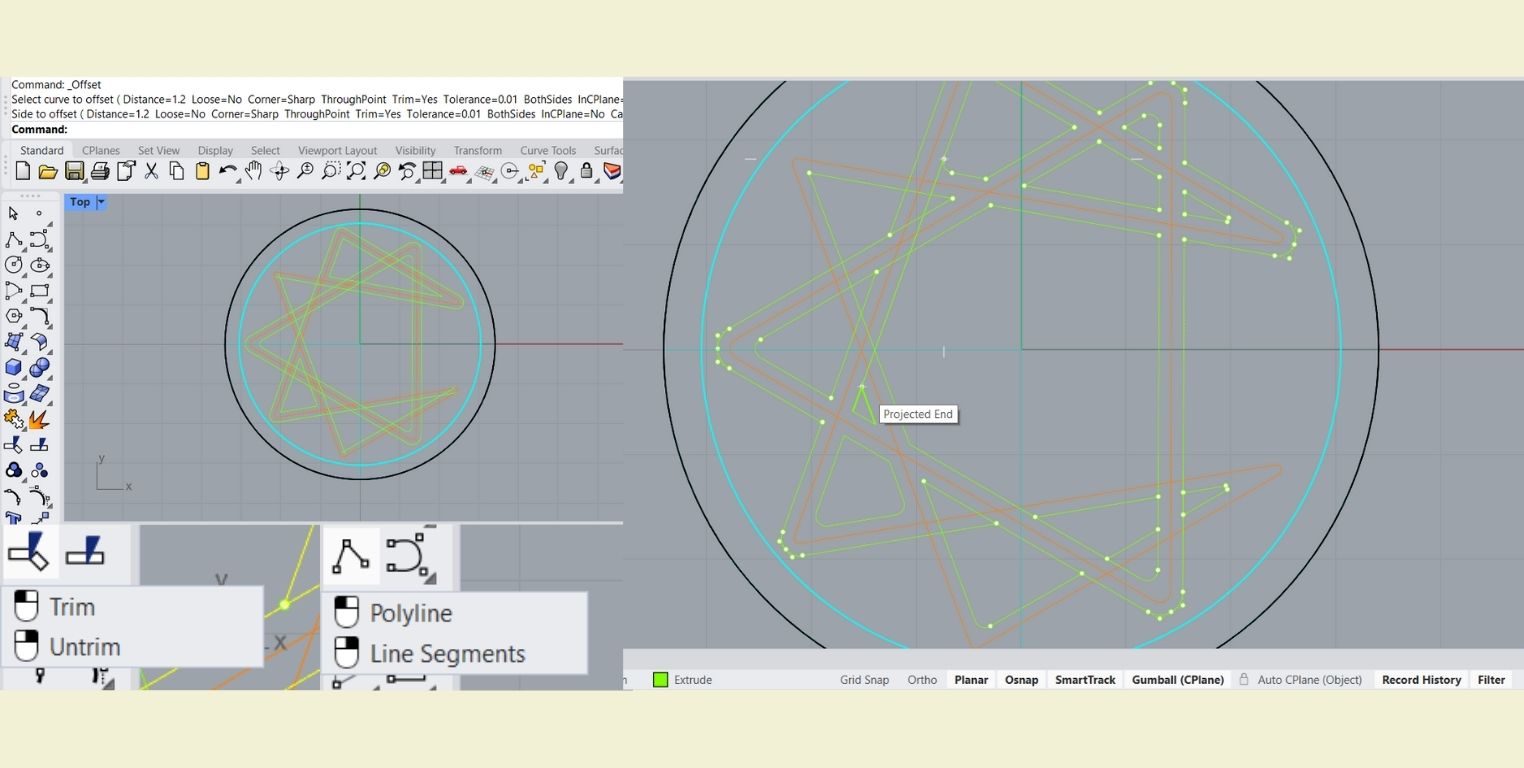Click the Top viewport title label
This screenshot has height=768, width=1524.
pos(80,202)
